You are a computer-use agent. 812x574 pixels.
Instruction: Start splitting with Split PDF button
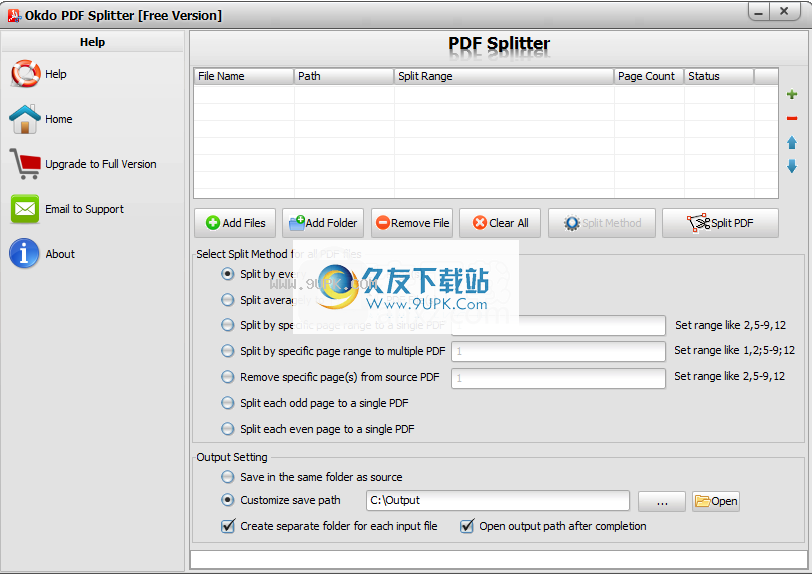tap(720, 223)
